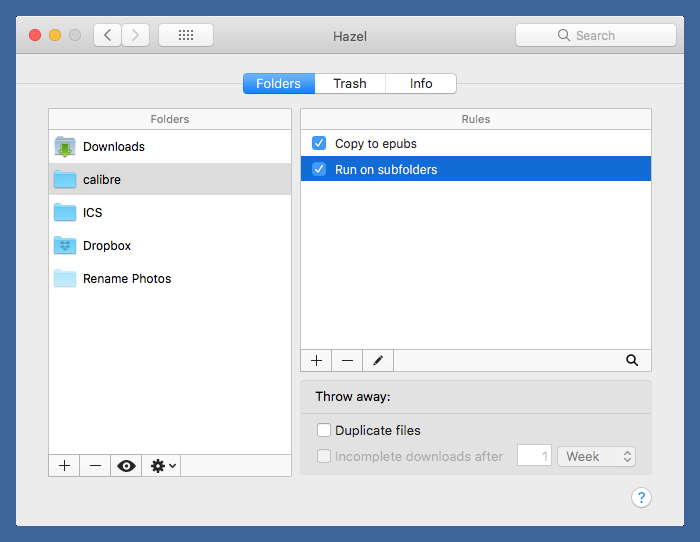Edit rule using the pencil icon

coord(378,360)
